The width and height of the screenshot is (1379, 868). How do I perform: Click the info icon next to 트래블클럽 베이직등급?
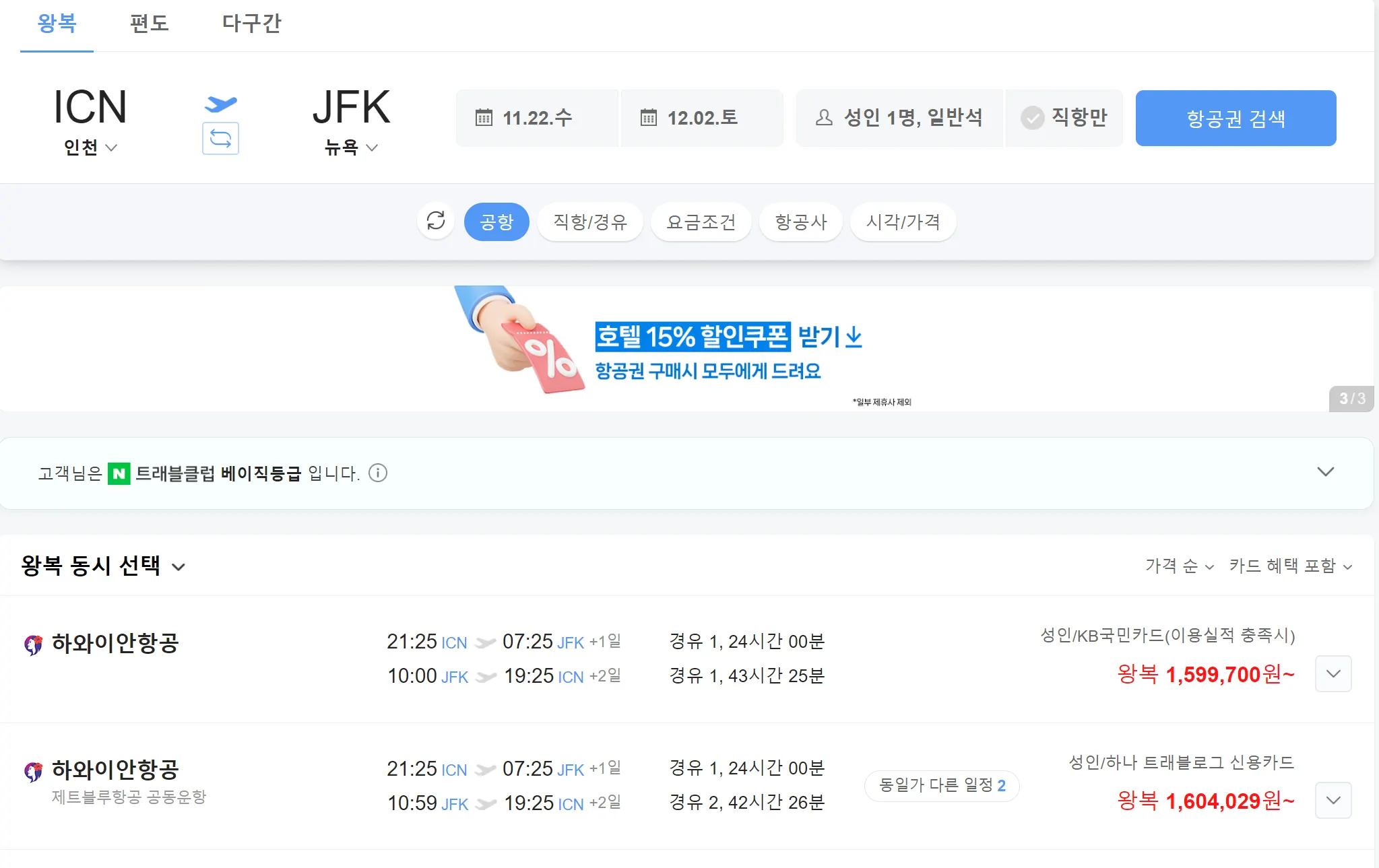pyautogui.click(x=378, y=473)
